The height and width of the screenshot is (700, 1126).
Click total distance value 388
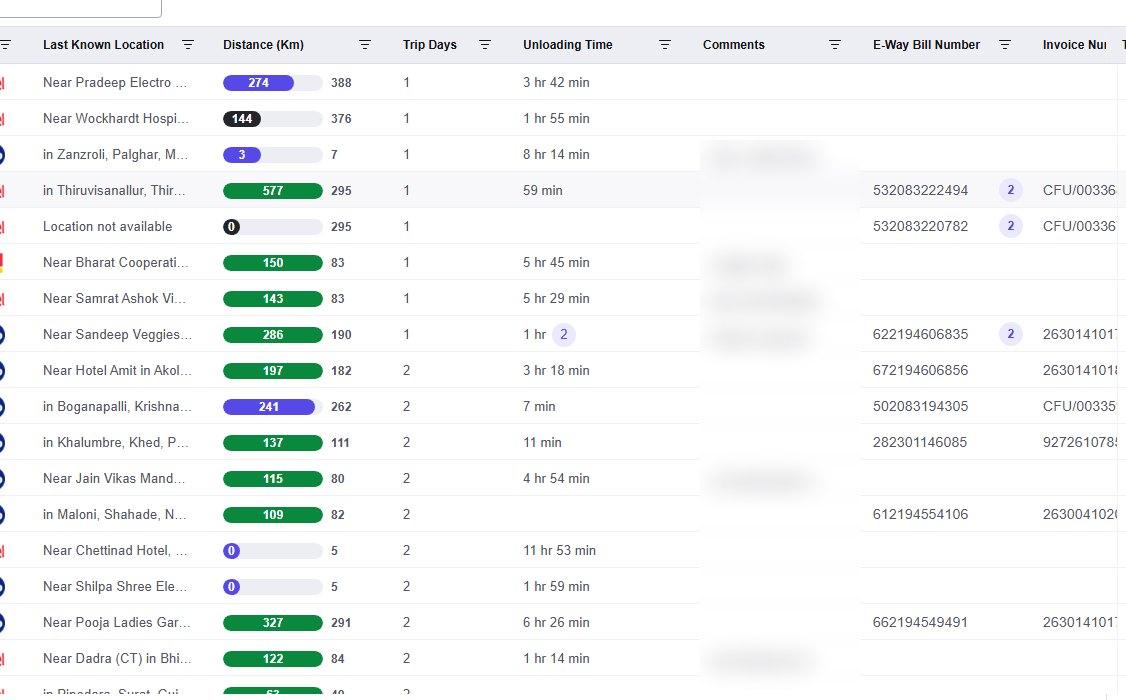pyautogui.click(x=341, y=83)
